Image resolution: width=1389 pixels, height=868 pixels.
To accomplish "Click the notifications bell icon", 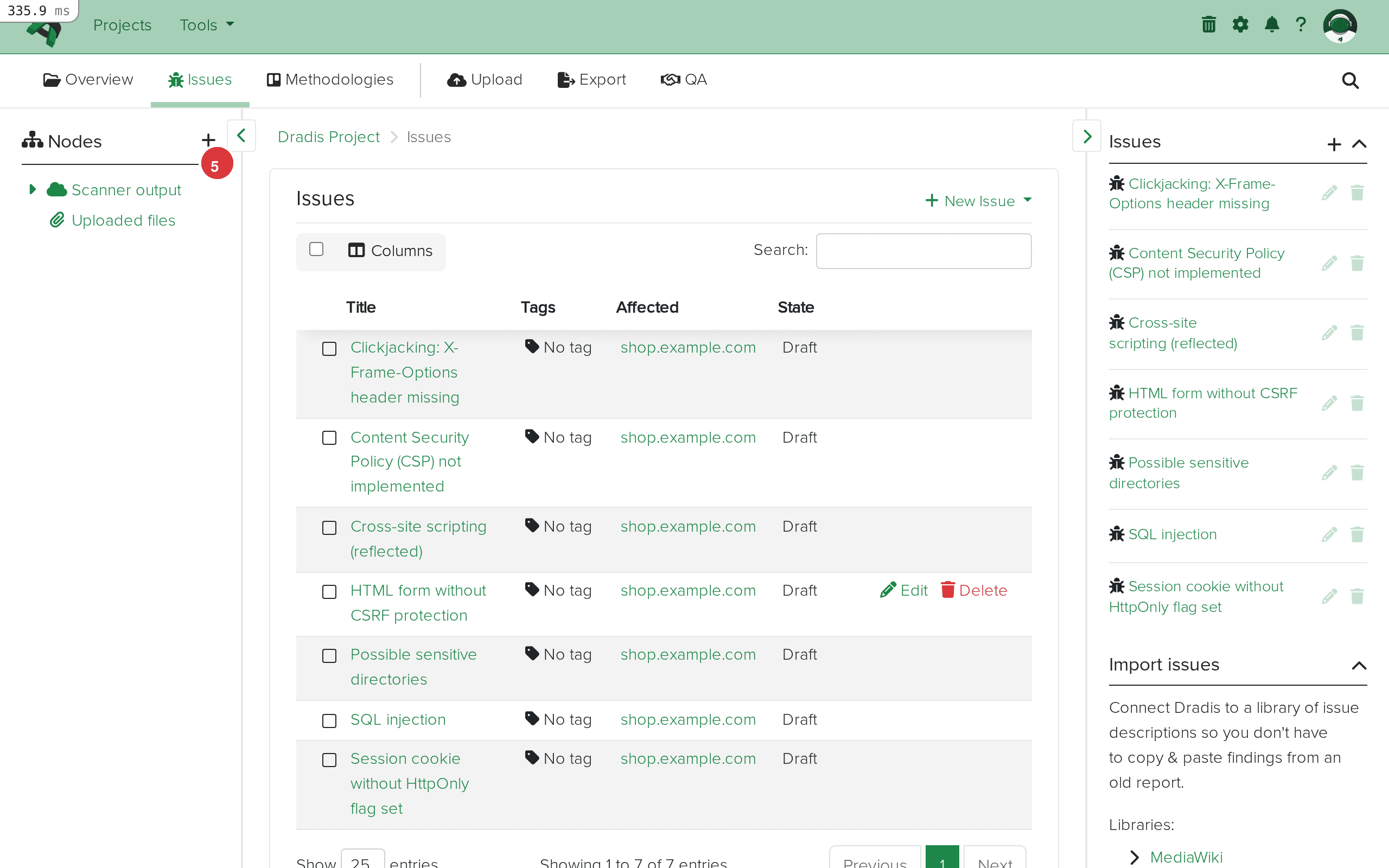I will 1271,25.
